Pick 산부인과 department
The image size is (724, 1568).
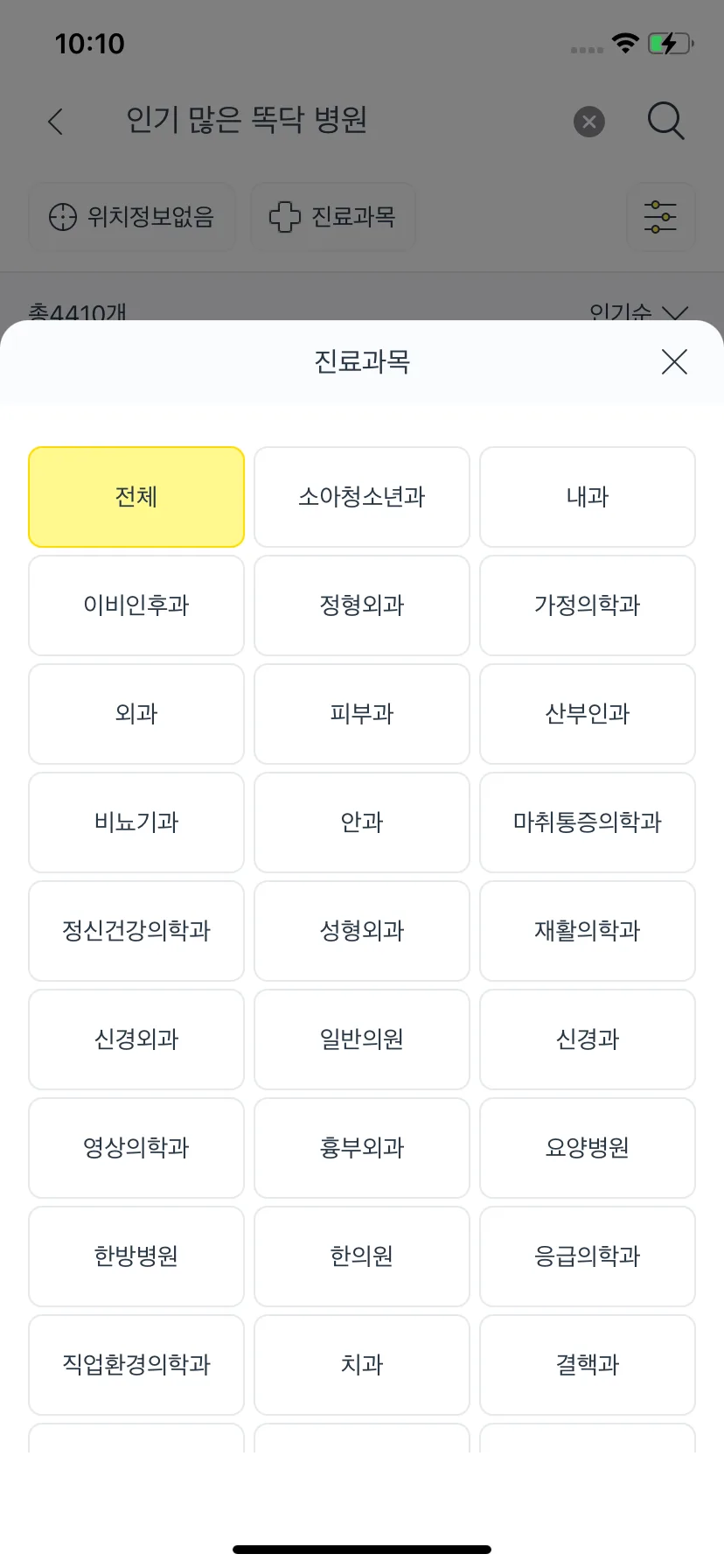point(588,714)
